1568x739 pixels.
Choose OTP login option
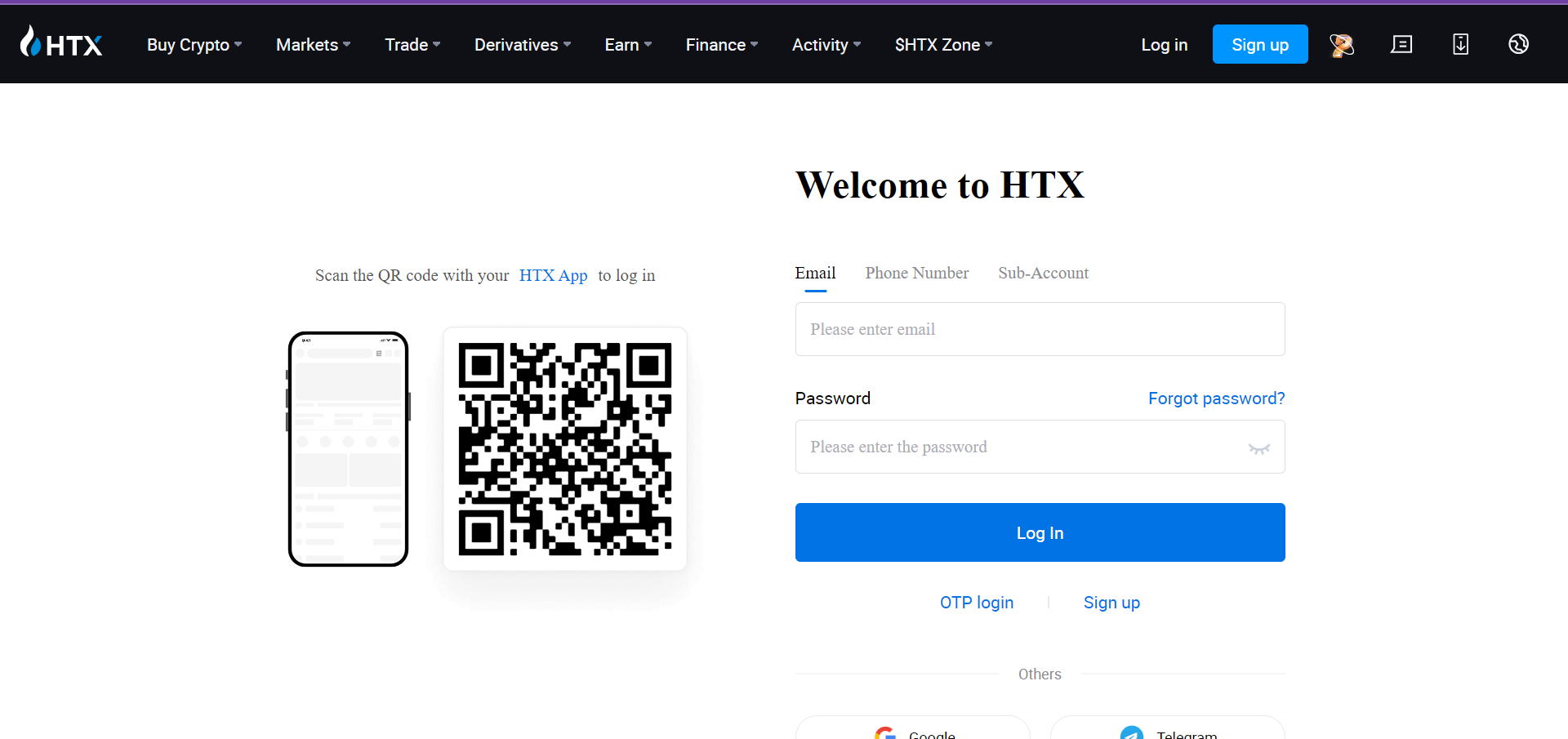976,603
